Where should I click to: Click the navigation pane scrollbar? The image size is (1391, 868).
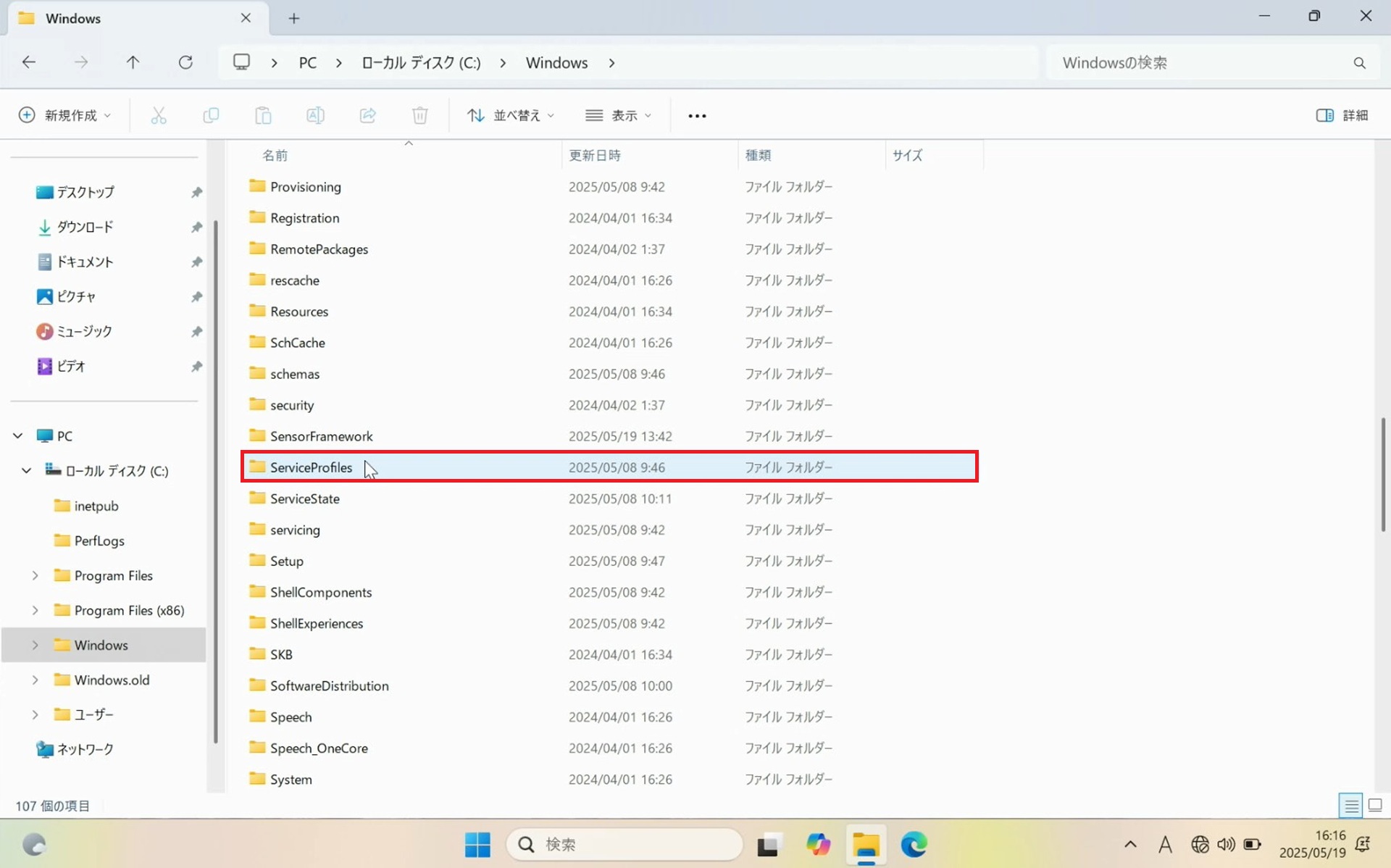tap(216, 482)
